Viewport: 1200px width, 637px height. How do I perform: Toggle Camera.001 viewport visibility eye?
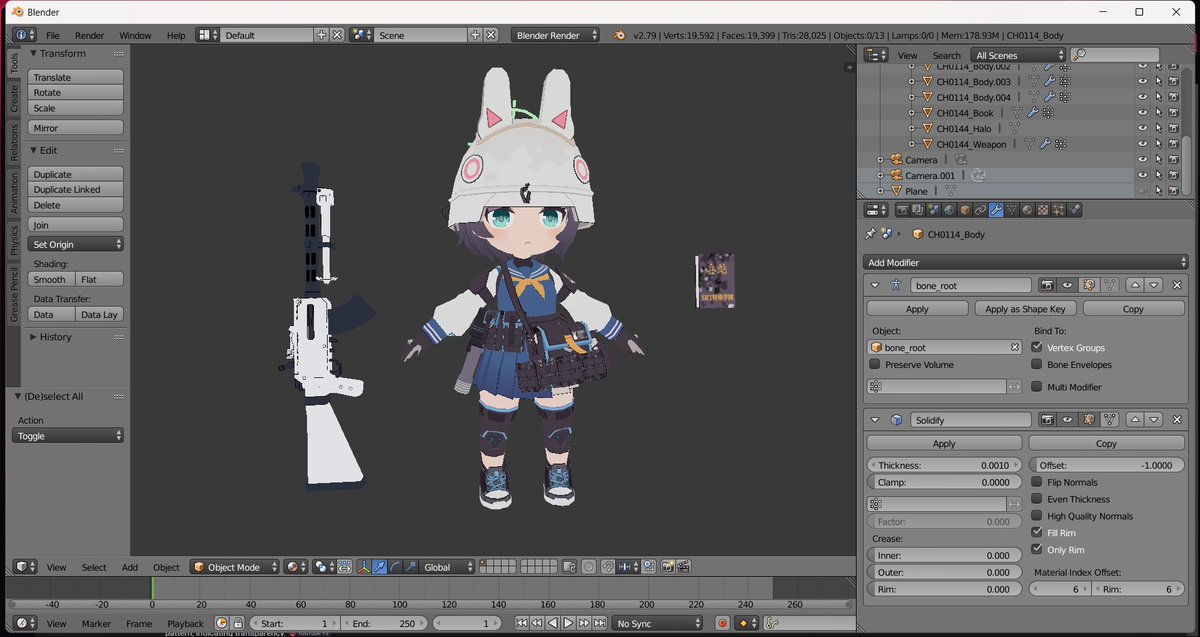click(x=1143, y=175)
